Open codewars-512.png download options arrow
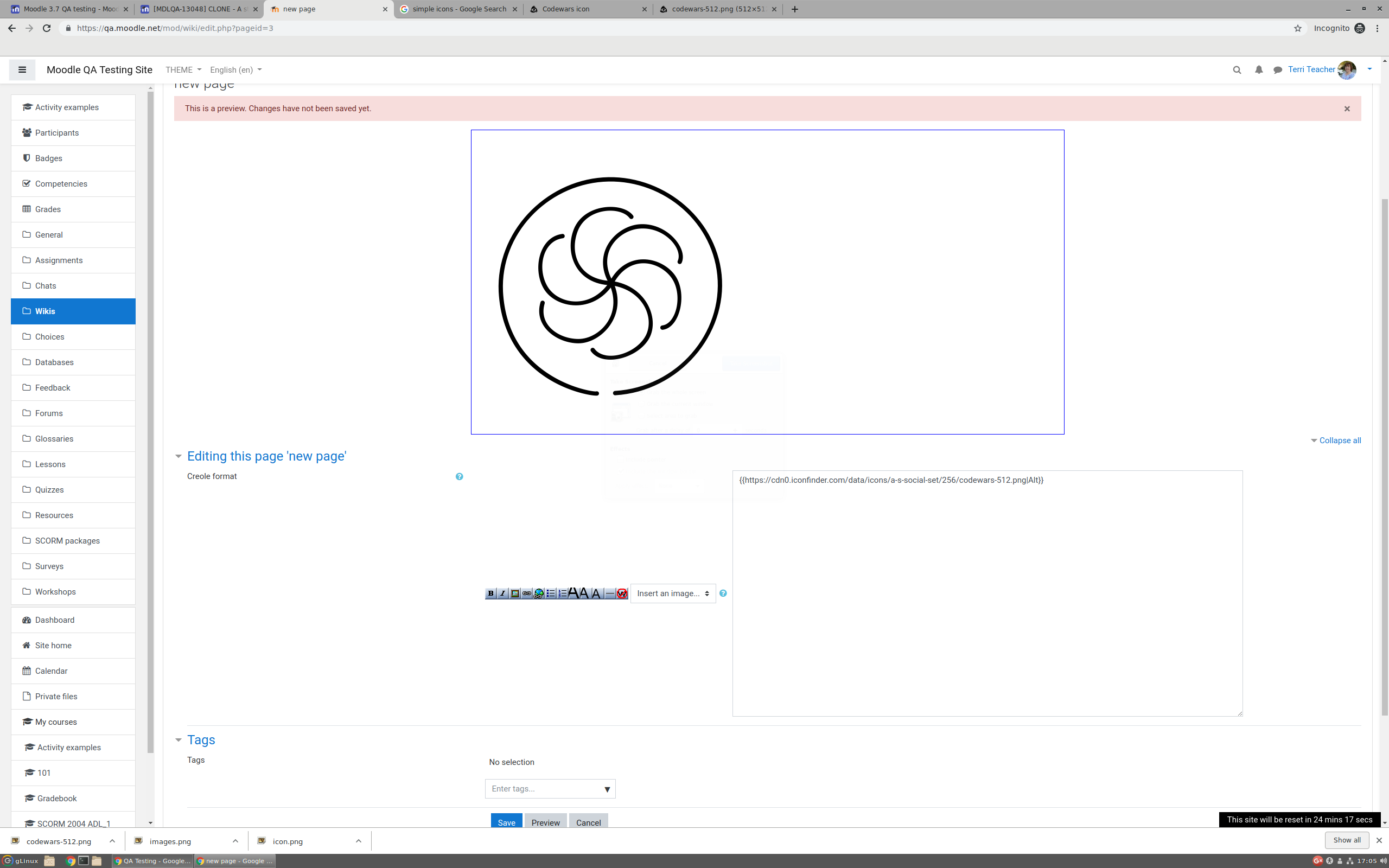 (x=112, y=841)
